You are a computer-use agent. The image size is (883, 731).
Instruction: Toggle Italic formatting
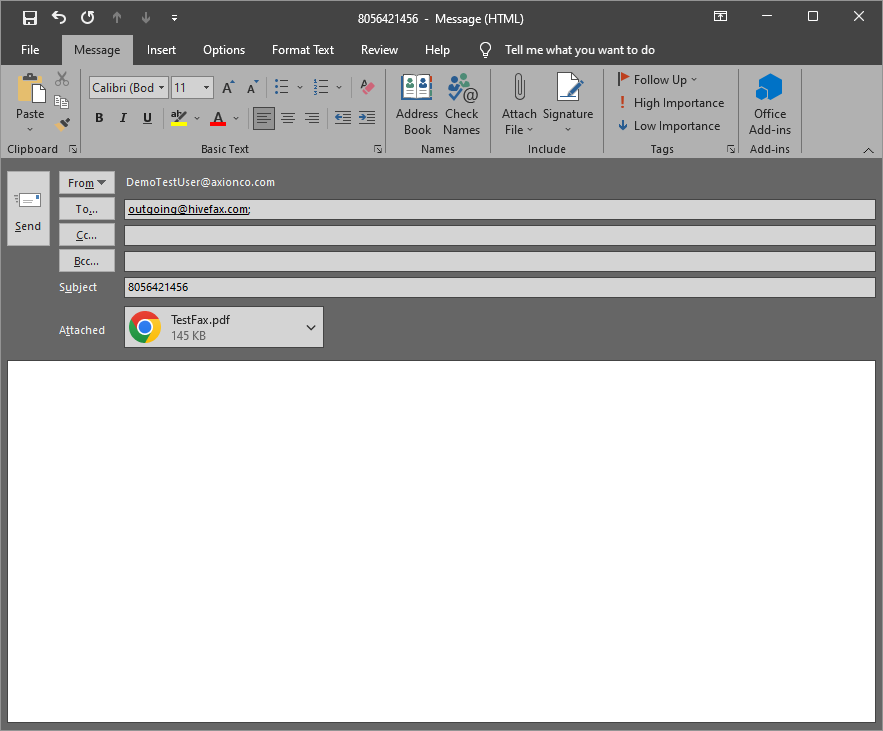point(123,118)
